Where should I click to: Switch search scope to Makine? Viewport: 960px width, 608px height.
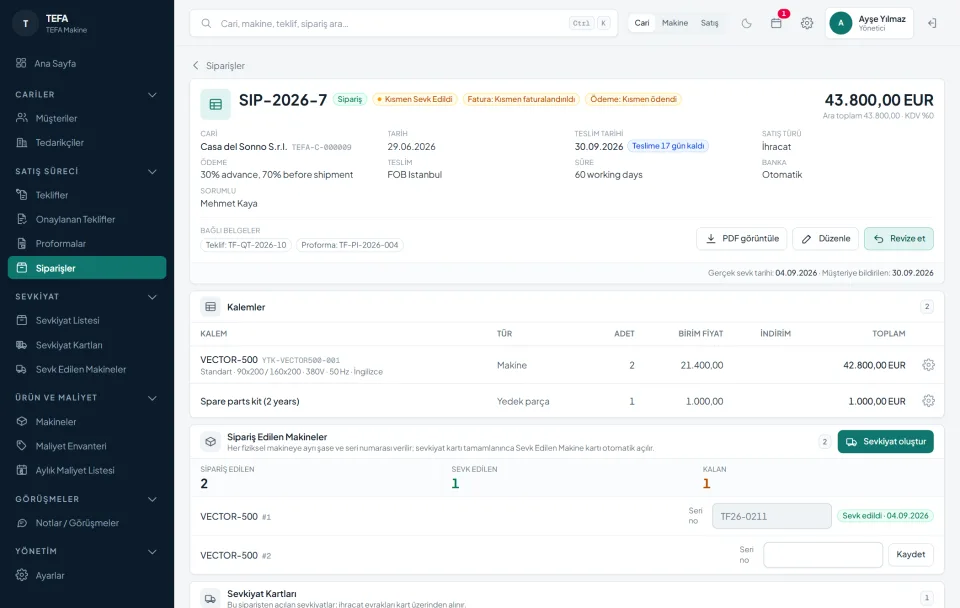click(675, 23)
